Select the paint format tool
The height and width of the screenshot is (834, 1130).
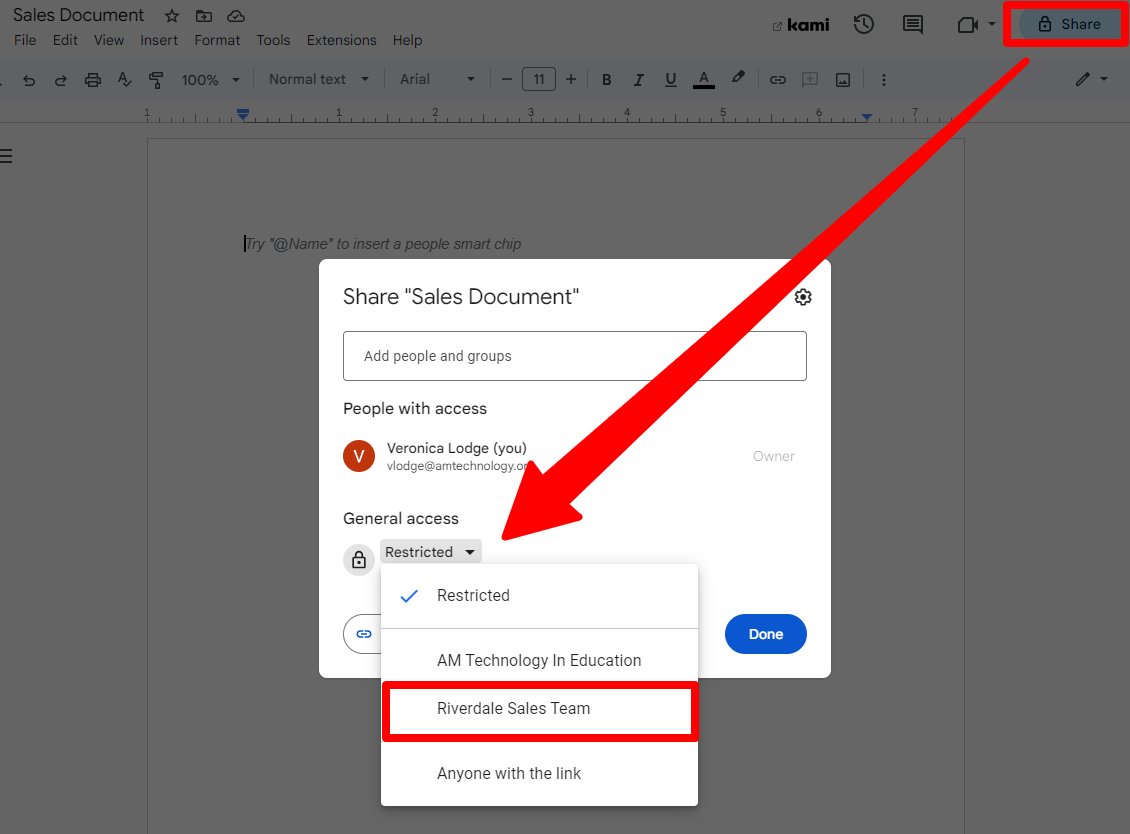click(156, 80)
